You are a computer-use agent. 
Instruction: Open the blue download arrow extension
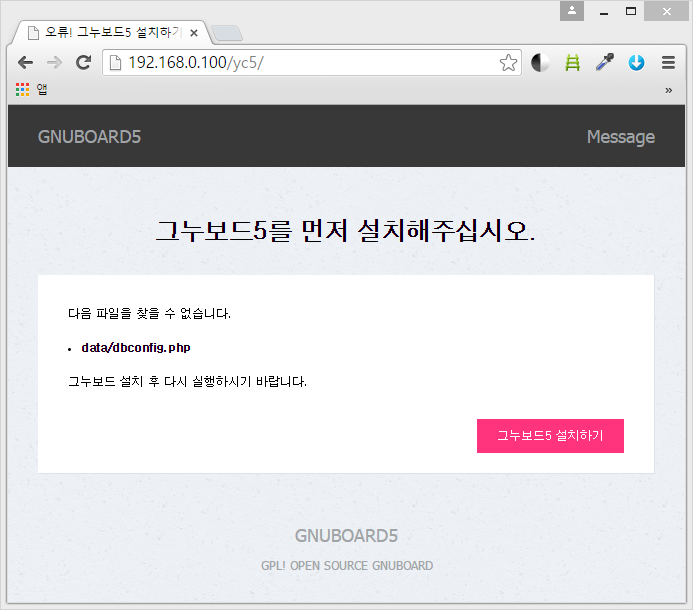(636, 63)
